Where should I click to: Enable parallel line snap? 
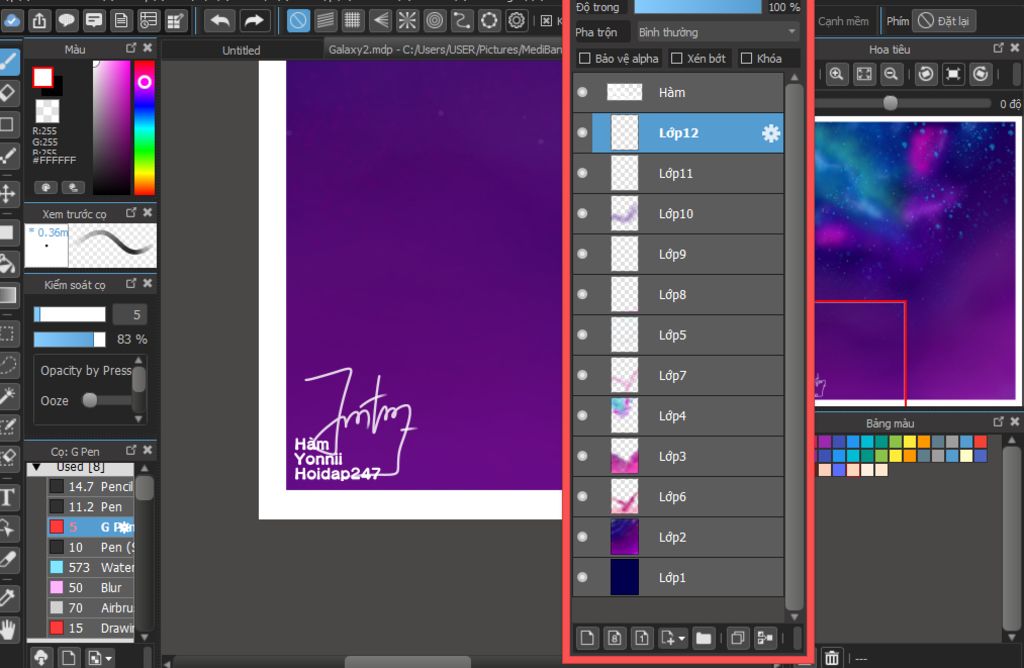point(325,21)
